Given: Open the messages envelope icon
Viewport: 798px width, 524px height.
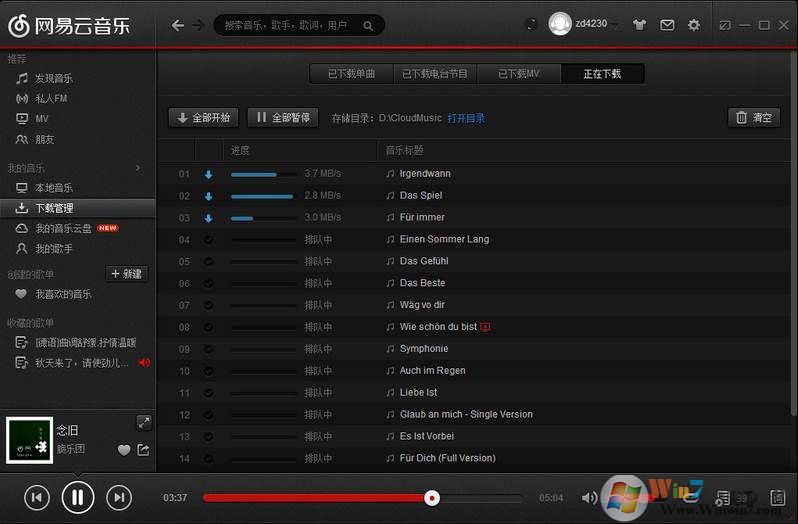Looking at the screenshot, I should 667,25.
